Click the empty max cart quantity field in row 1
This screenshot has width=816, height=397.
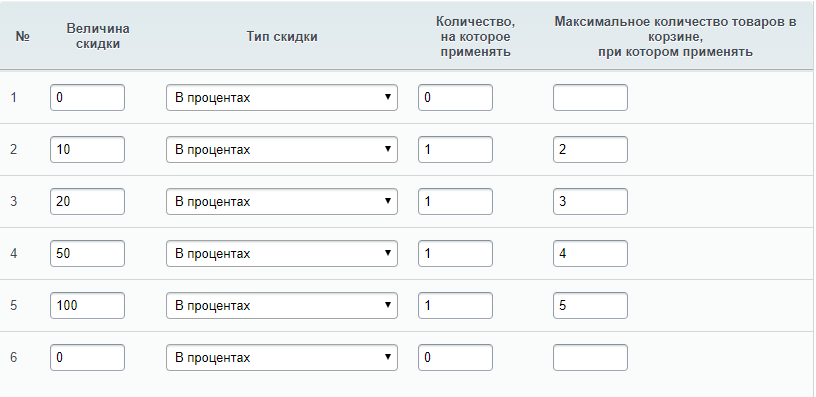pyautogui.click(x=590, y=98)
